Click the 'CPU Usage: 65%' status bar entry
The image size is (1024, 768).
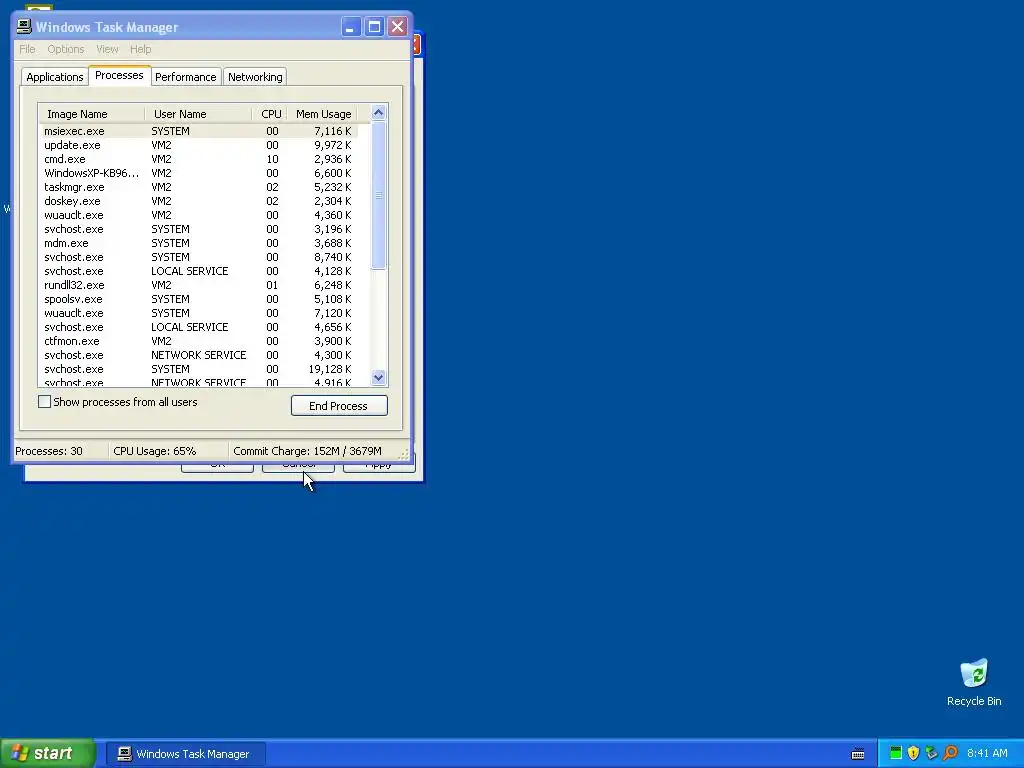(168, 451)
